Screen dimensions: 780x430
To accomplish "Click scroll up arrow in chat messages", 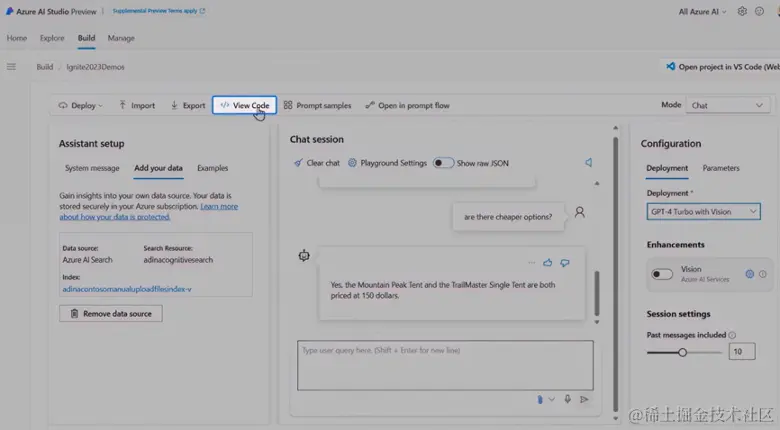I will pos(596,184).
